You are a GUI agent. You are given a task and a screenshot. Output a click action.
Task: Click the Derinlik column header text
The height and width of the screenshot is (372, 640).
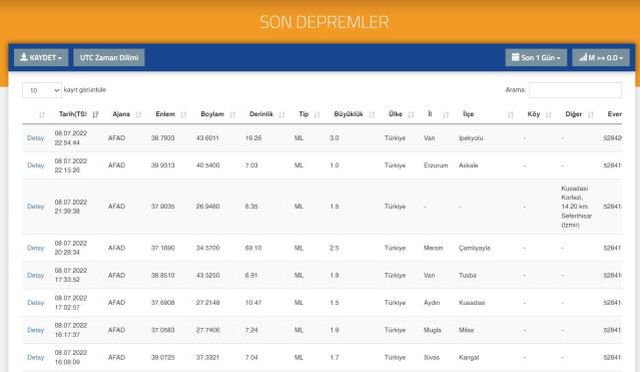click(261, 114)
